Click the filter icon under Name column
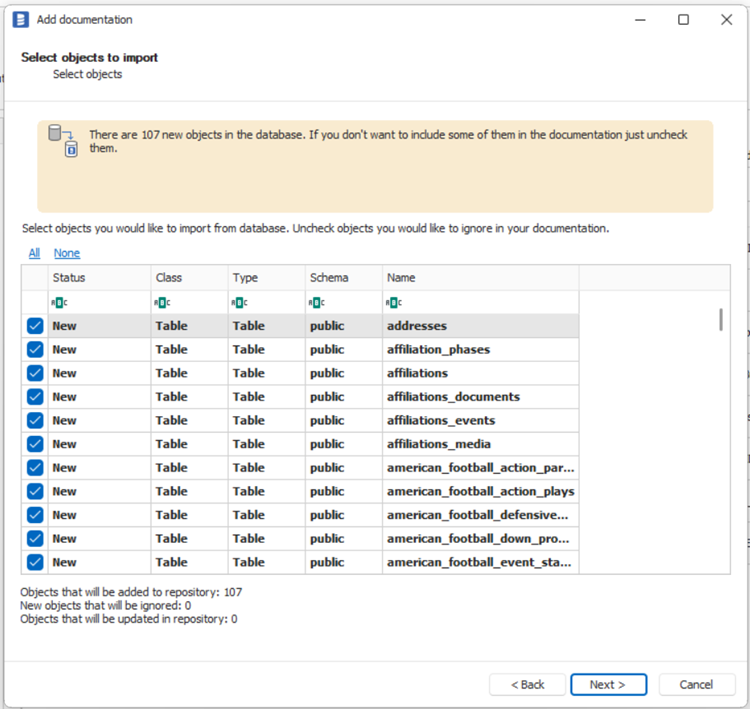750x709 pixels. click(x=394, y=302)
